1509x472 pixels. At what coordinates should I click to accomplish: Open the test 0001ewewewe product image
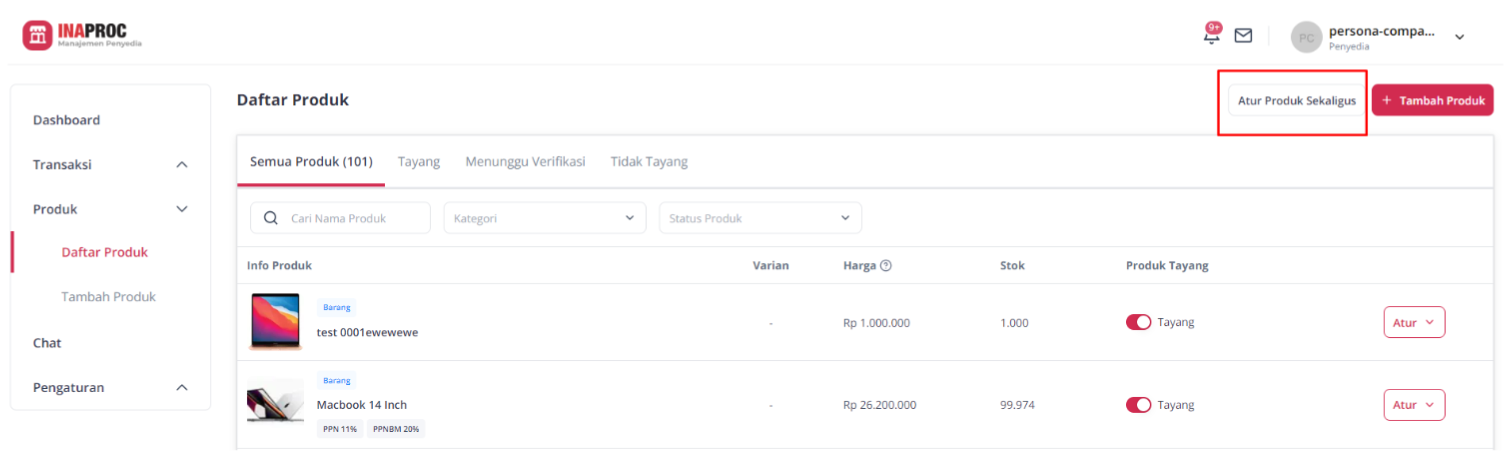tap(276, 322)
